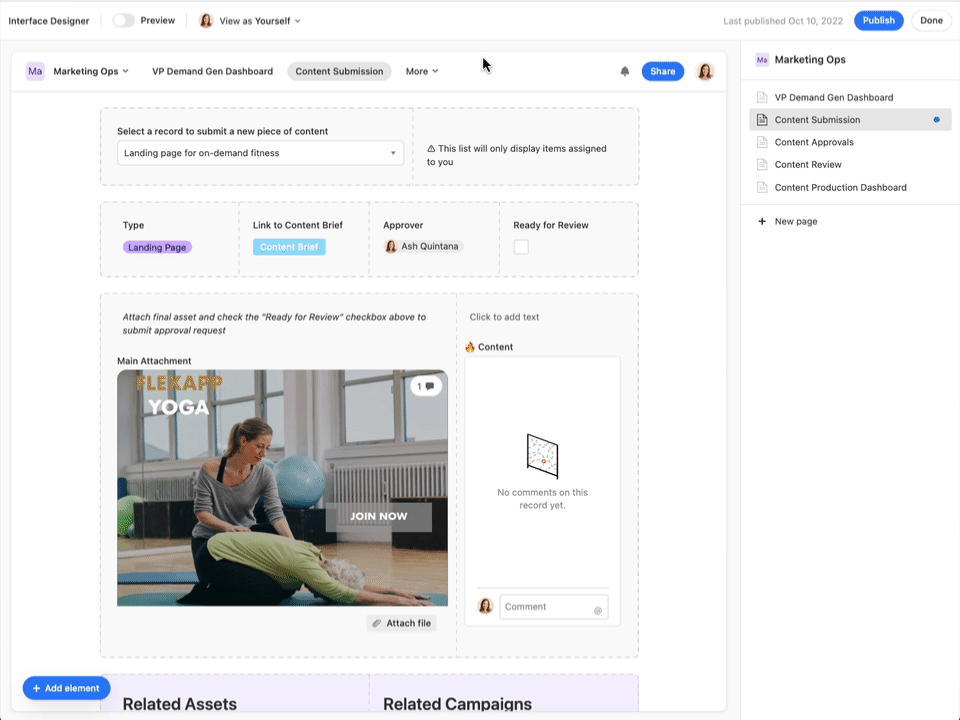960x720 pixels.
Task: Click Ash Quintana's approver avatar
Action: click(391, 246)
